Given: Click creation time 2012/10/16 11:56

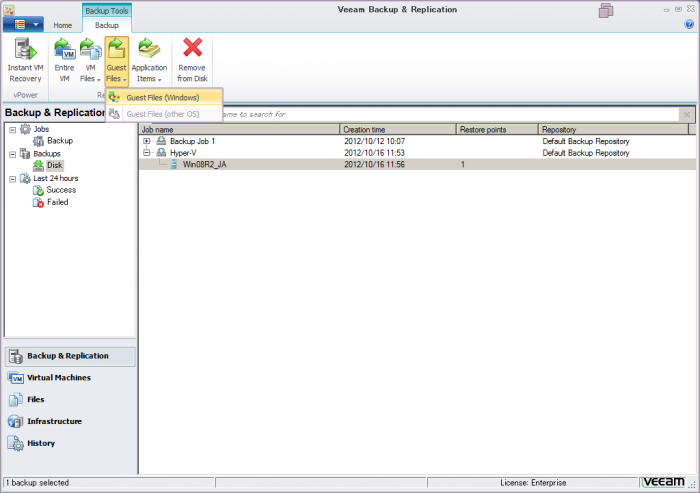Looking at the screenshot, I should click(375, 164).
